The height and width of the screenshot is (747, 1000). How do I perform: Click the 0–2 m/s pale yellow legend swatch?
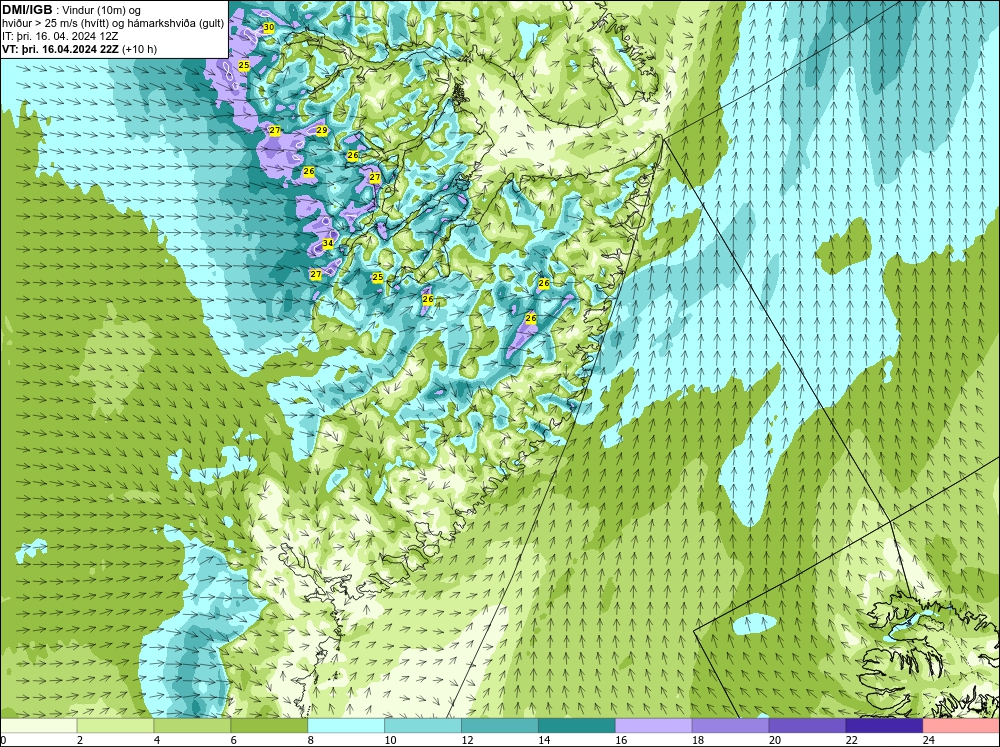coord(38,725)
